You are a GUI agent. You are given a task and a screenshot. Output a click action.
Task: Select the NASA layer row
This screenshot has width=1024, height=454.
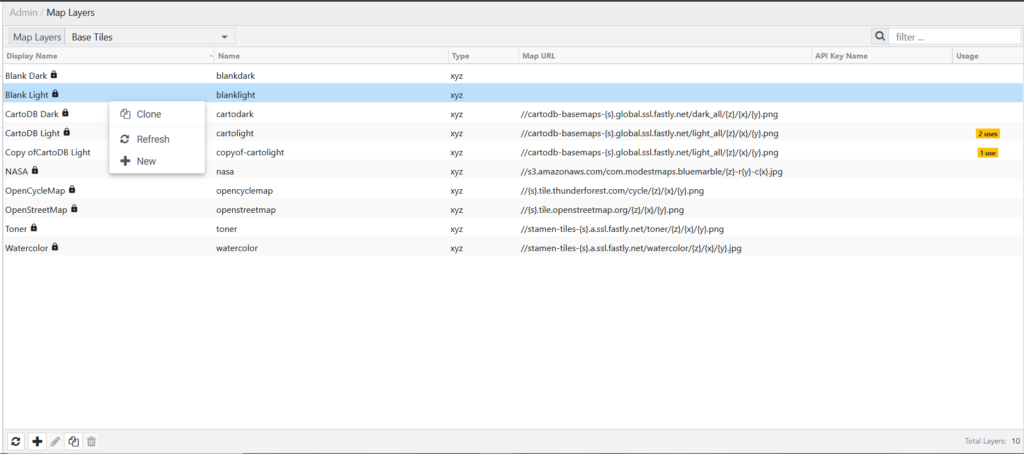tap(511, 171)
